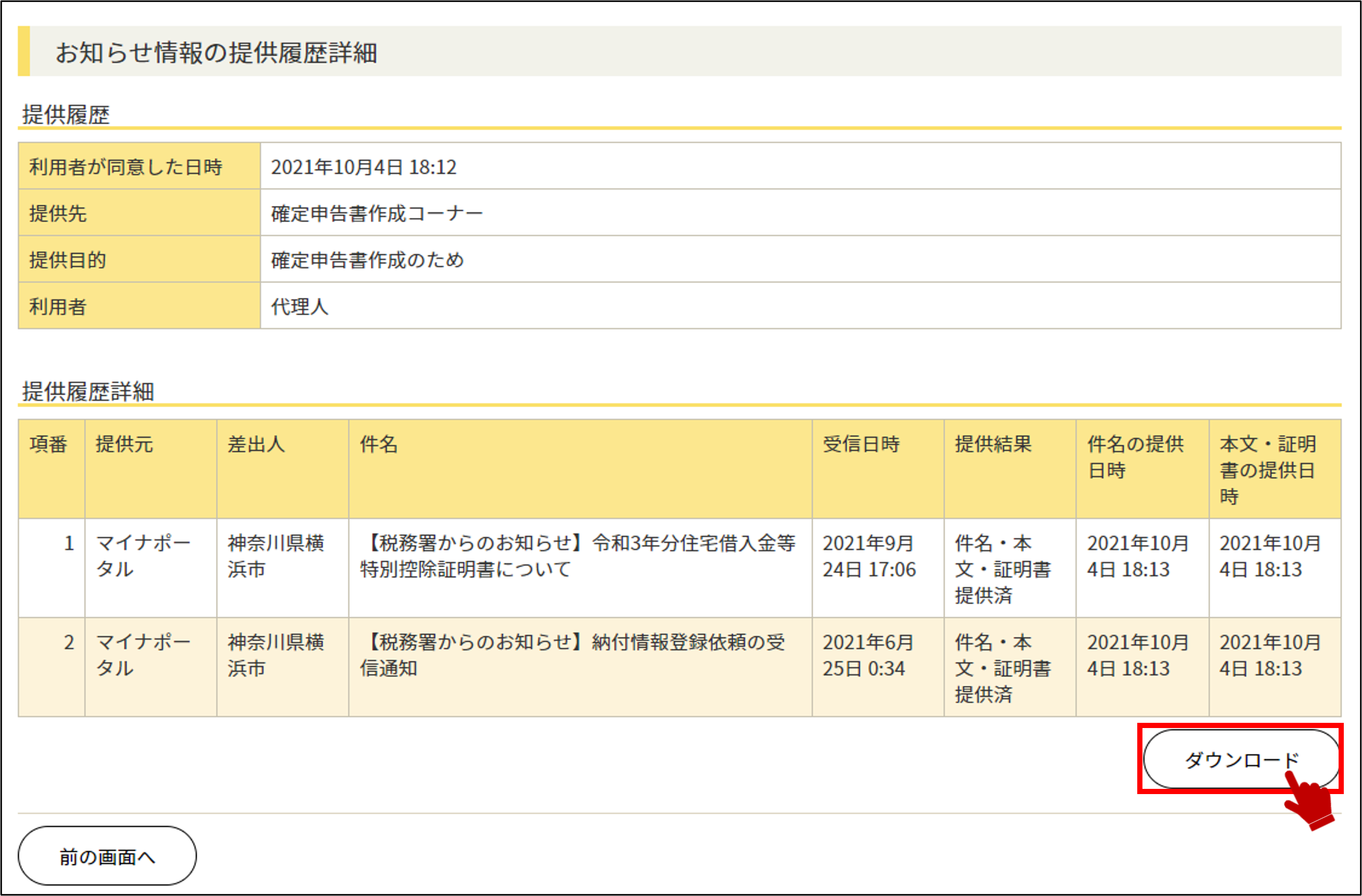Click the 提供先 label cell
The image size is (1362, 896).
tap(139, 212)
